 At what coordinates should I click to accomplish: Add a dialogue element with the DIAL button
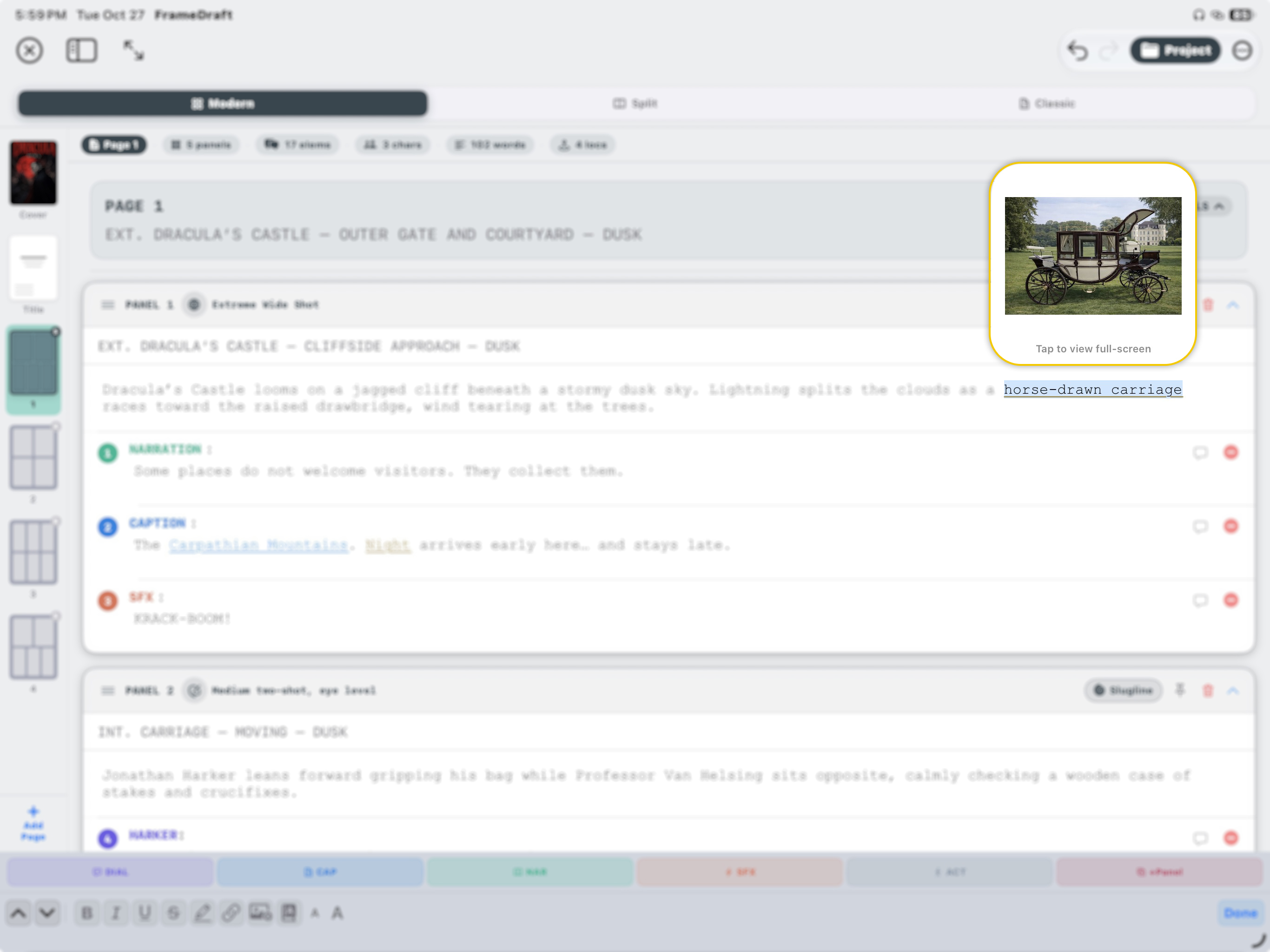click(110, 872)
